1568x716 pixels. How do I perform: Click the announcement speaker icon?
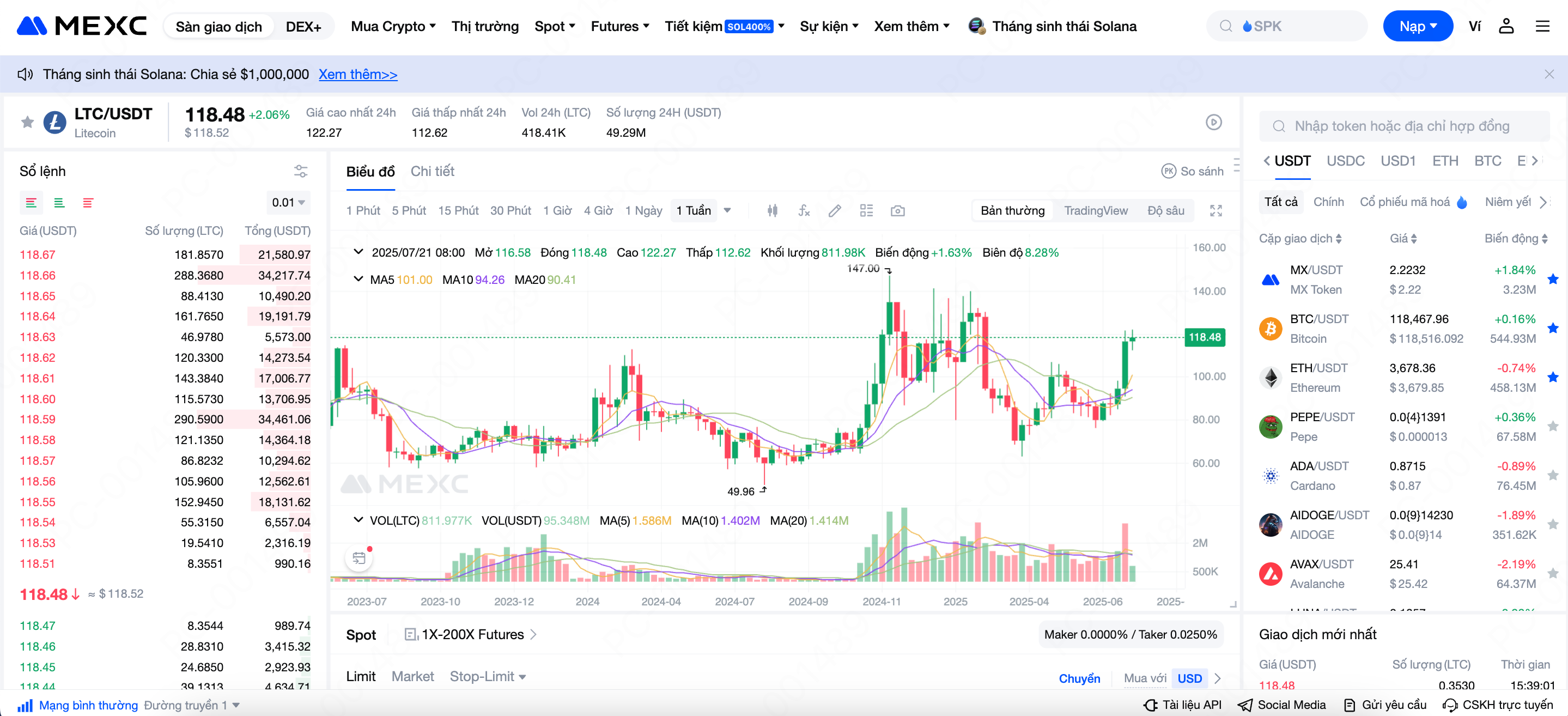tap(25, 74)
